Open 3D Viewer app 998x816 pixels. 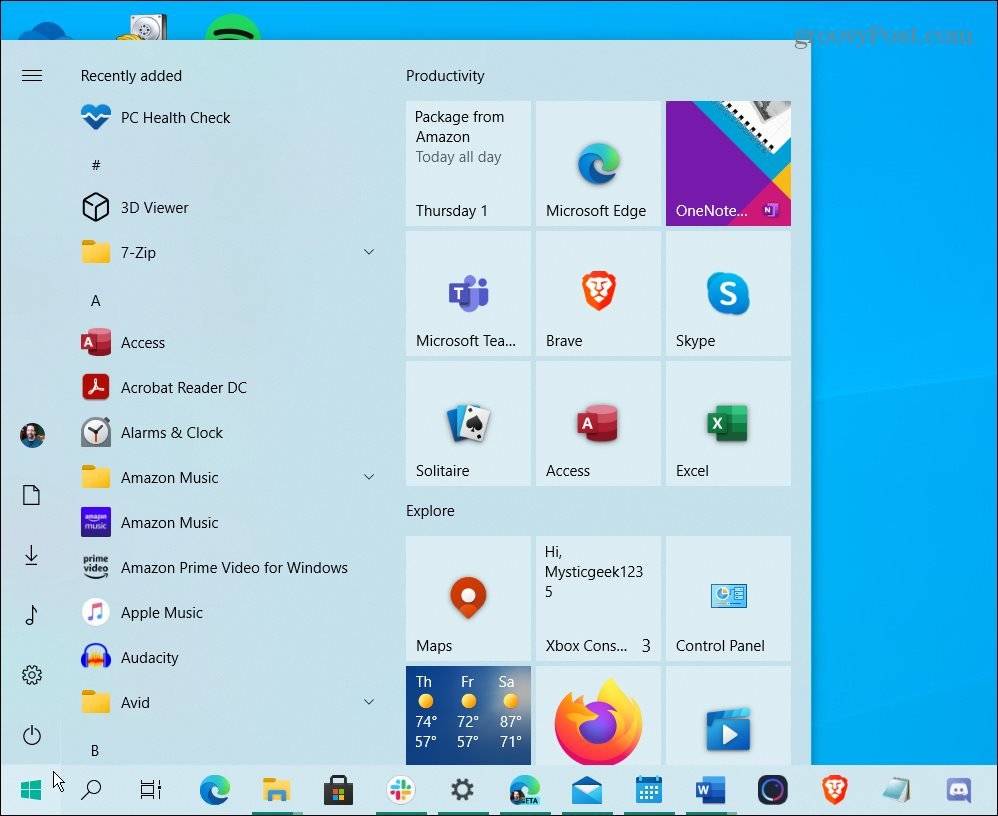click(229, 208)
